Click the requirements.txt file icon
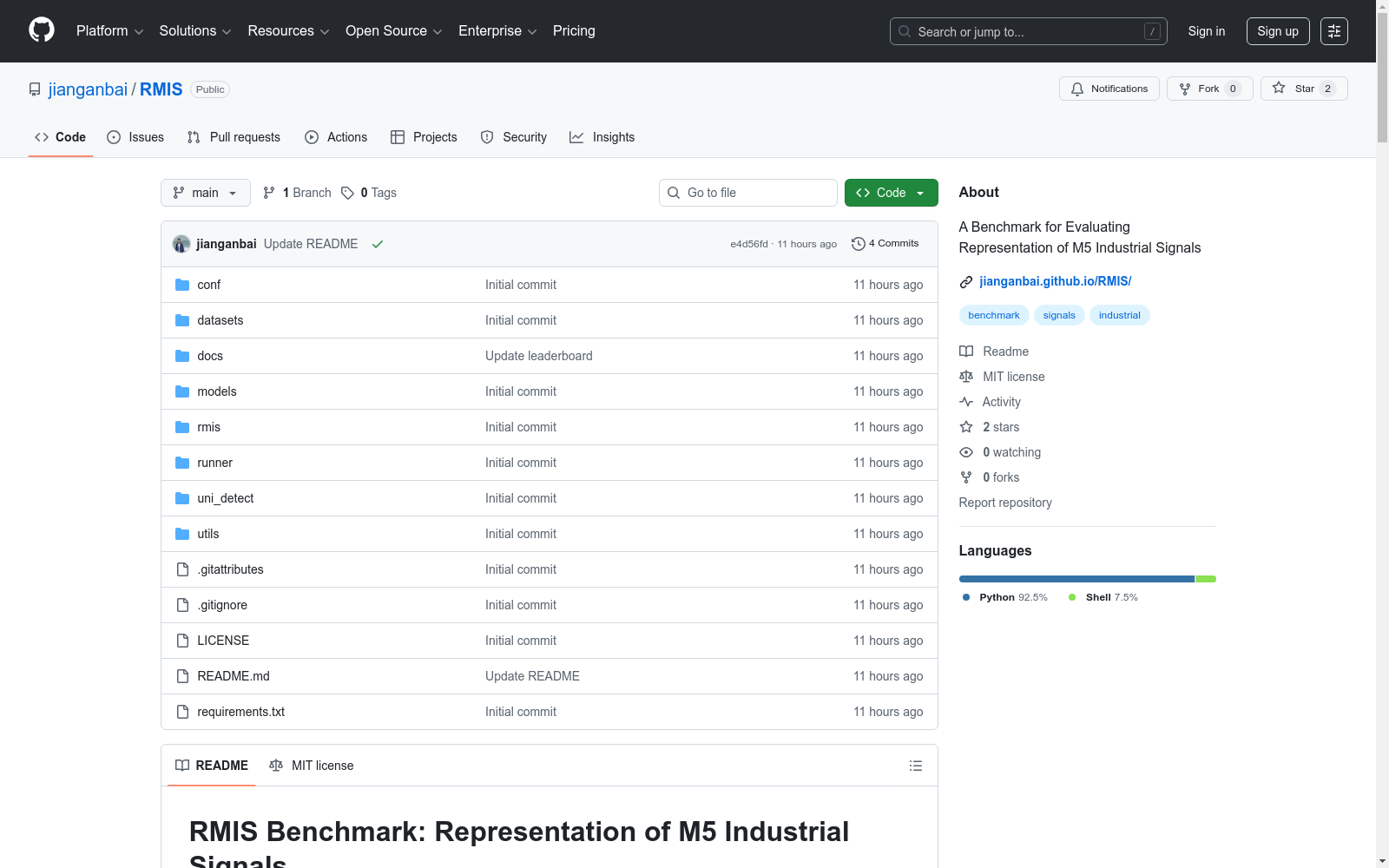This screenshot has height=868, width=1389. (182, 712)
